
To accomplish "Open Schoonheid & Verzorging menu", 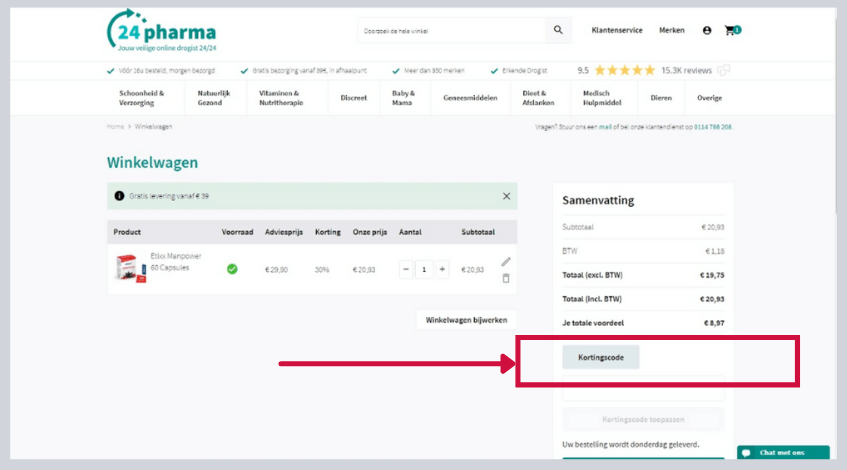I will pyautogui.click(x=141, y=98).
